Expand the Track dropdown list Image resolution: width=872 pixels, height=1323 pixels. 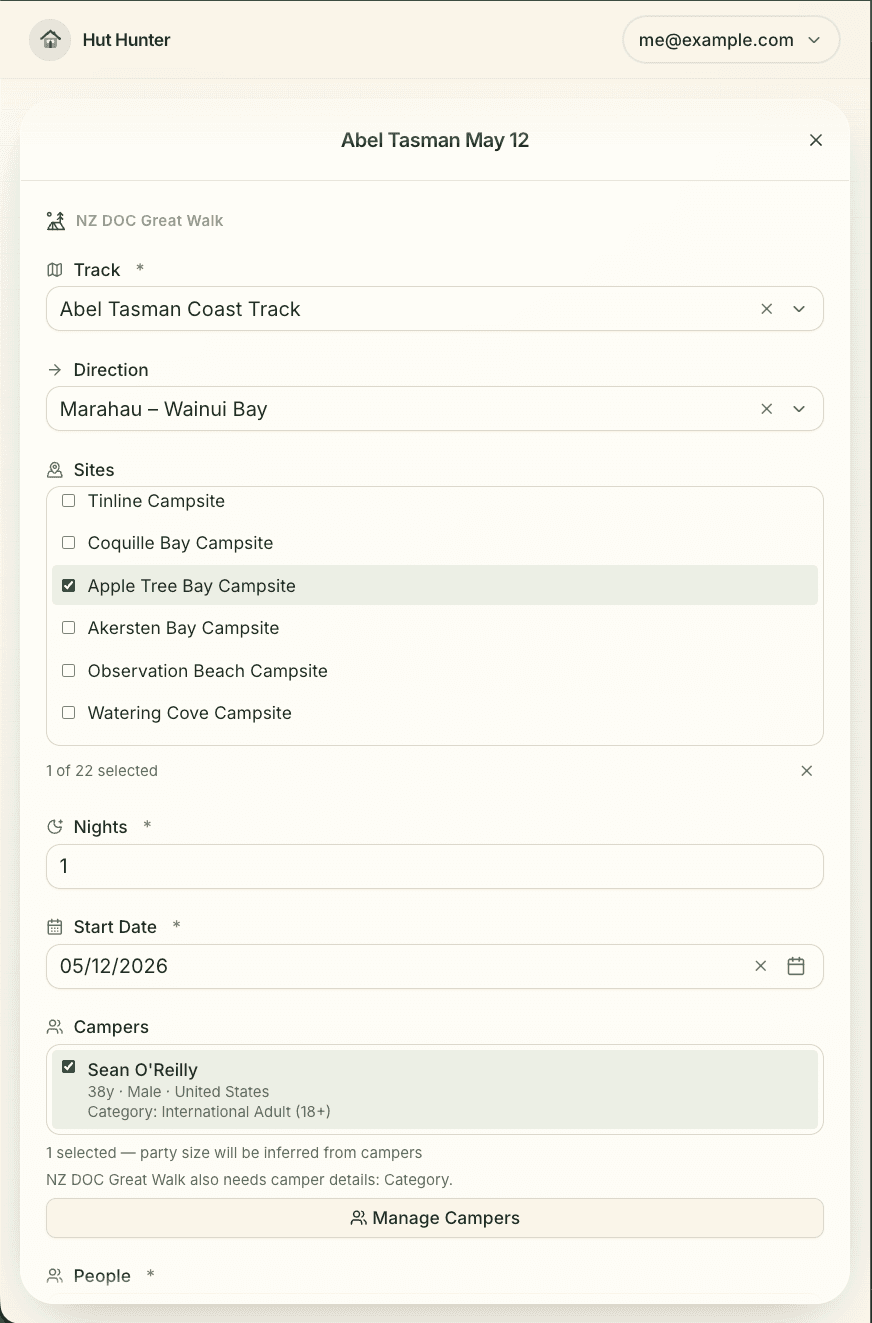[799, 309]
